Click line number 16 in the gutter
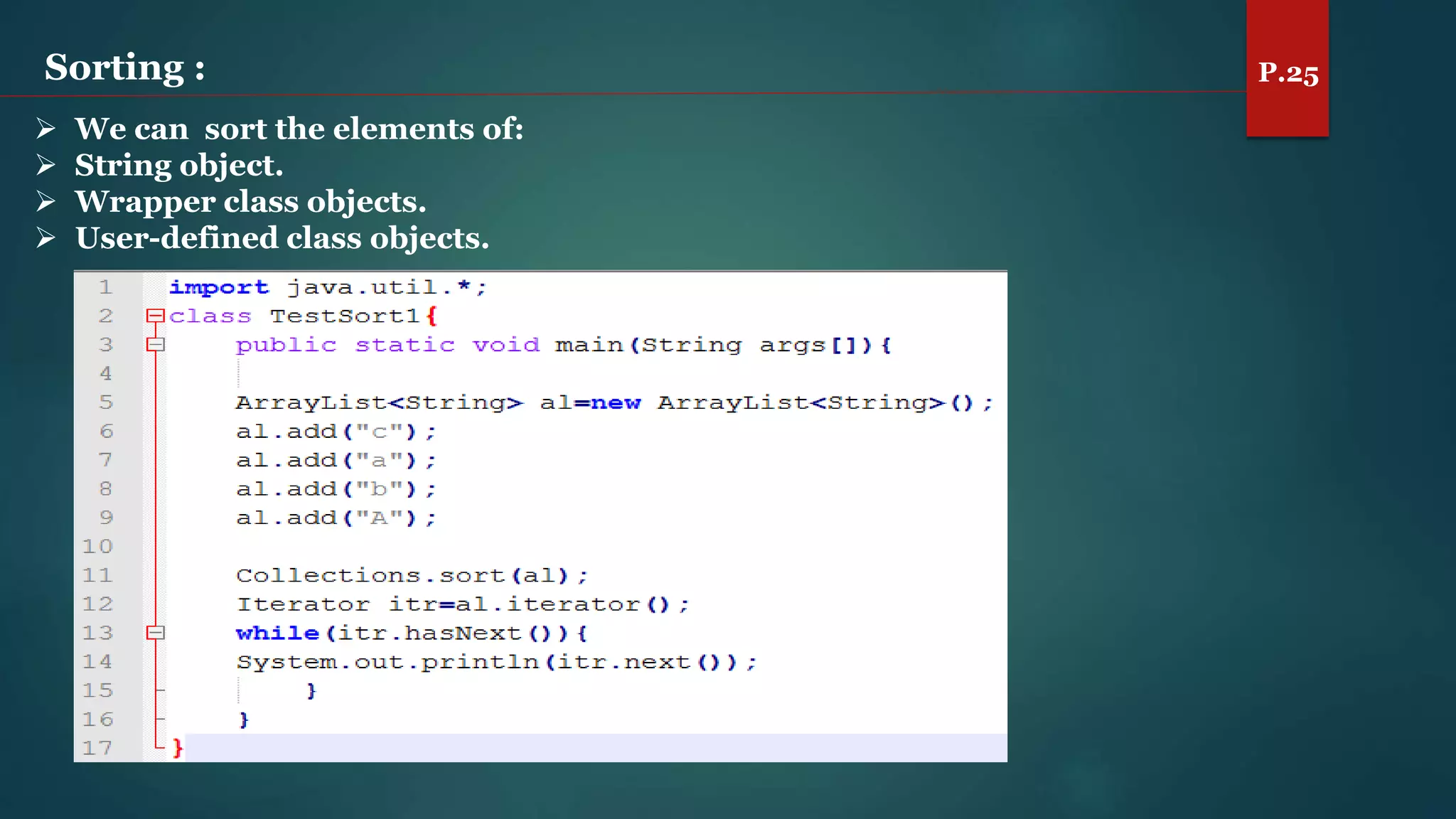The width and height of the screenshot is (1456, 819). click(97, 719)
